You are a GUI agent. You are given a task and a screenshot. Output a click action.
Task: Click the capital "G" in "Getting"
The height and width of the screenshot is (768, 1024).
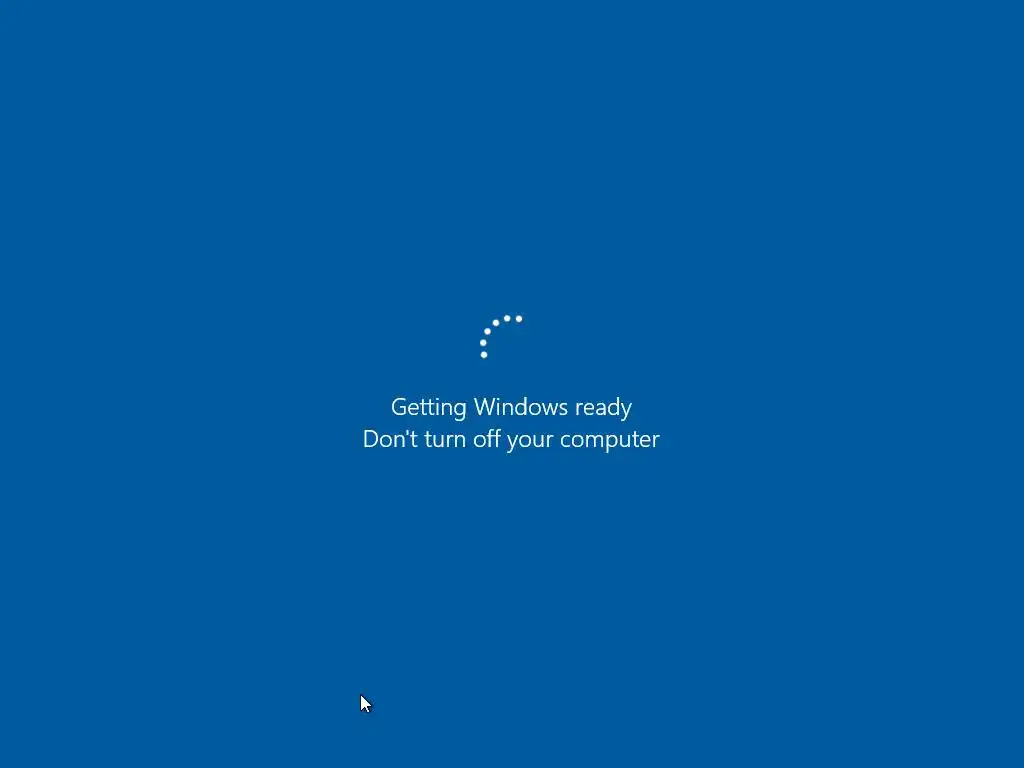coord(398,407)
